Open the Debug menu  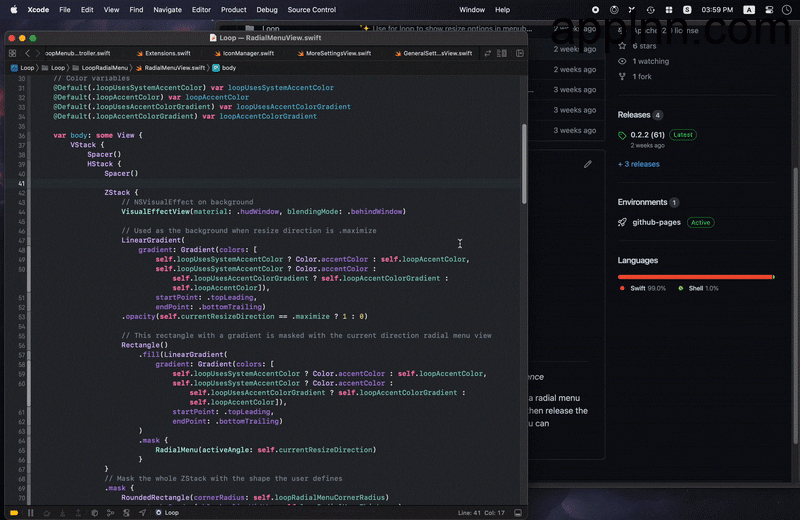coord(267,10)
